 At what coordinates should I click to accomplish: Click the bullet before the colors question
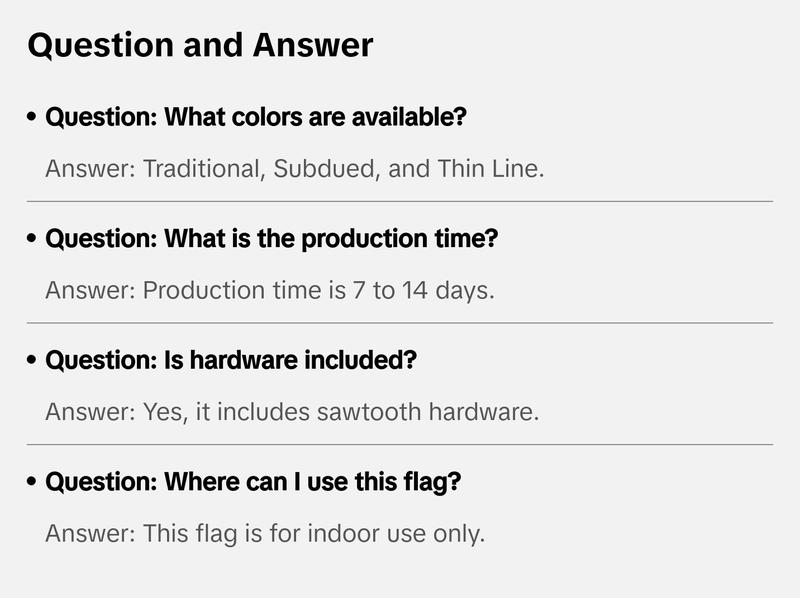coord(33,119)
